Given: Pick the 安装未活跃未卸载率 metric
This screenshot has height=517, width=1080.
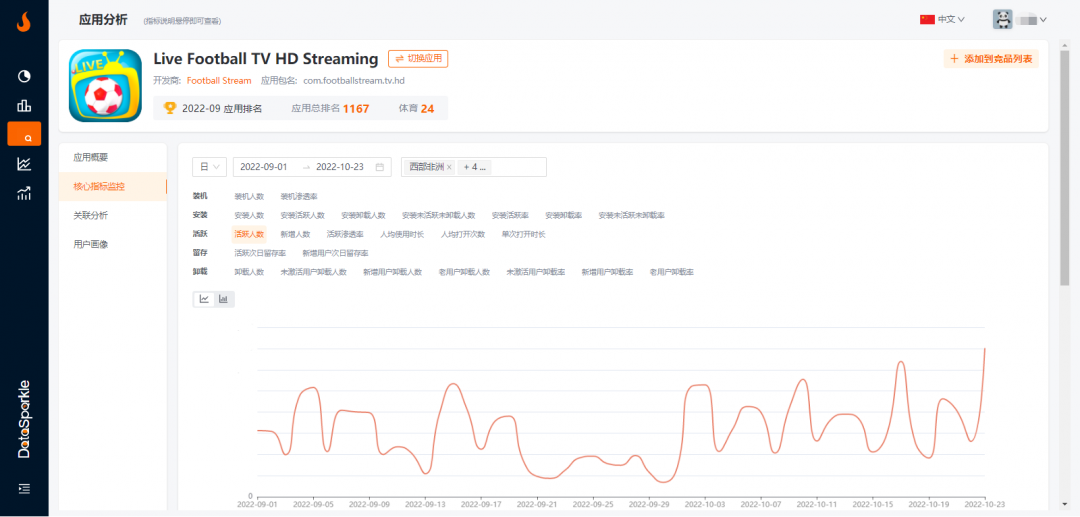Looking at the screenshot, I should pos(632,215).
